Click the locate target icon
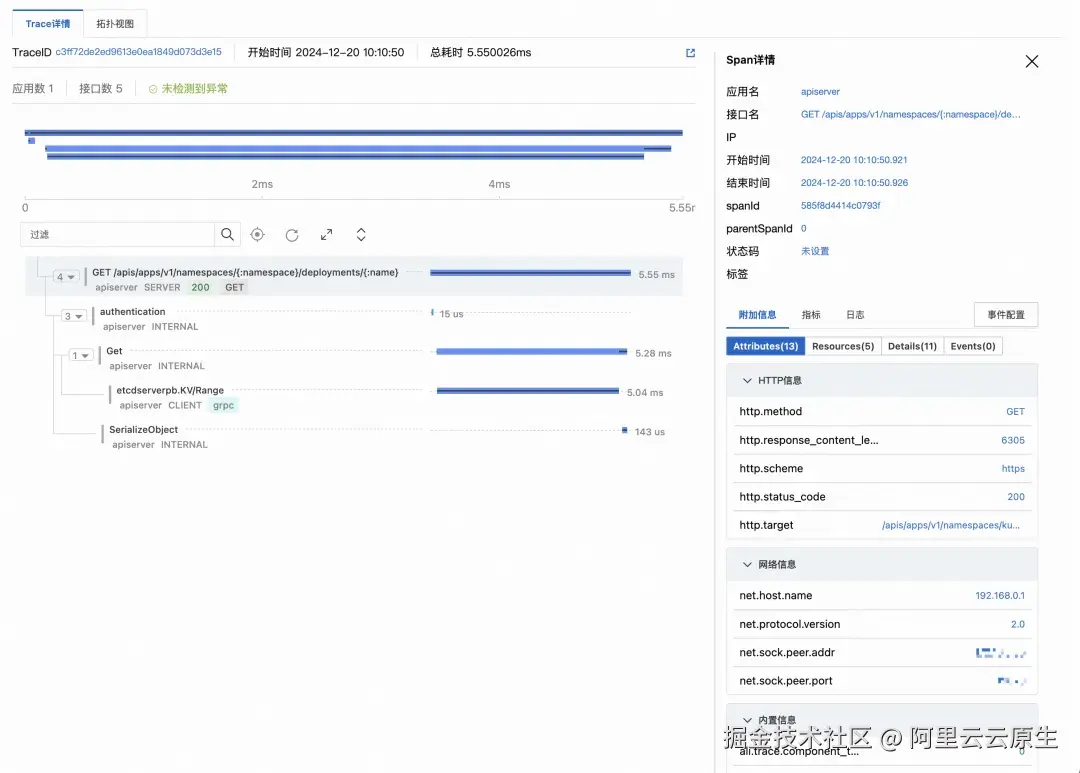This screenshot has width=1080, height=773. tap(258, 234)
